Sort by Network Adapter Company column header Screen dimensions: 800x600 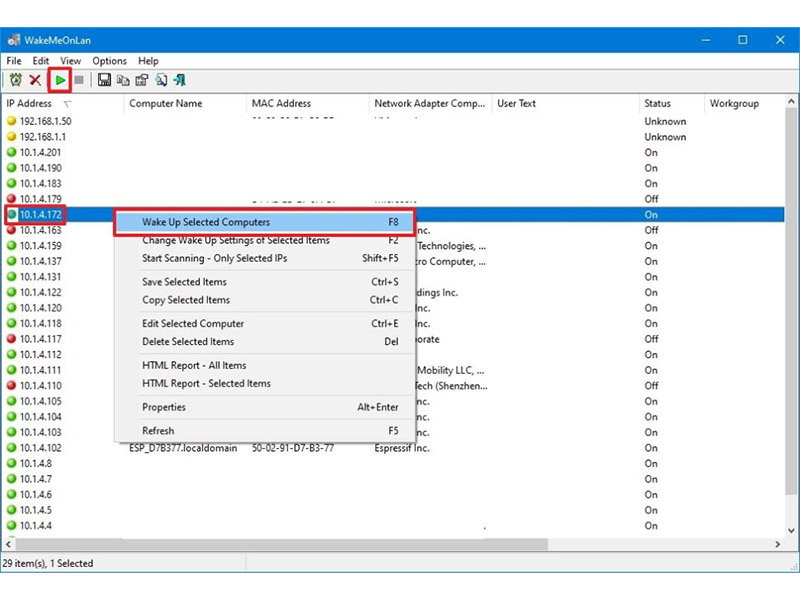430,104
